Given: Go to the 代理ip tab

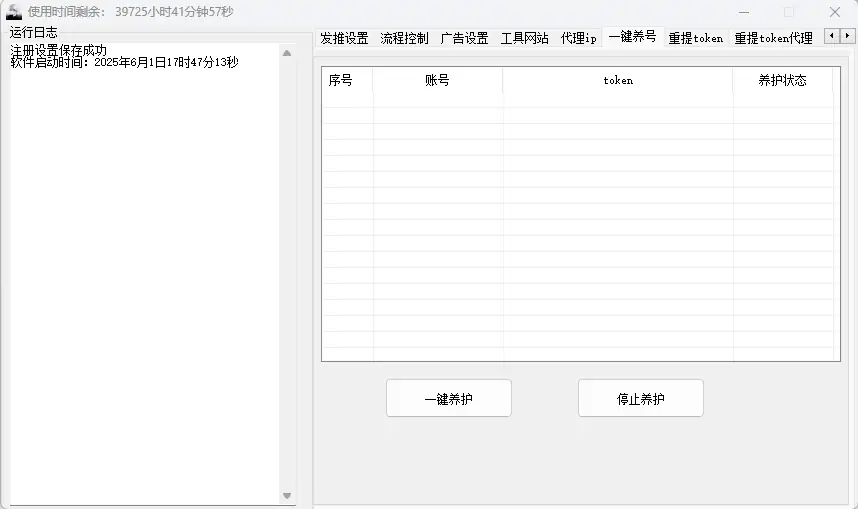Looking at the screenshot, I should point(578,38).
